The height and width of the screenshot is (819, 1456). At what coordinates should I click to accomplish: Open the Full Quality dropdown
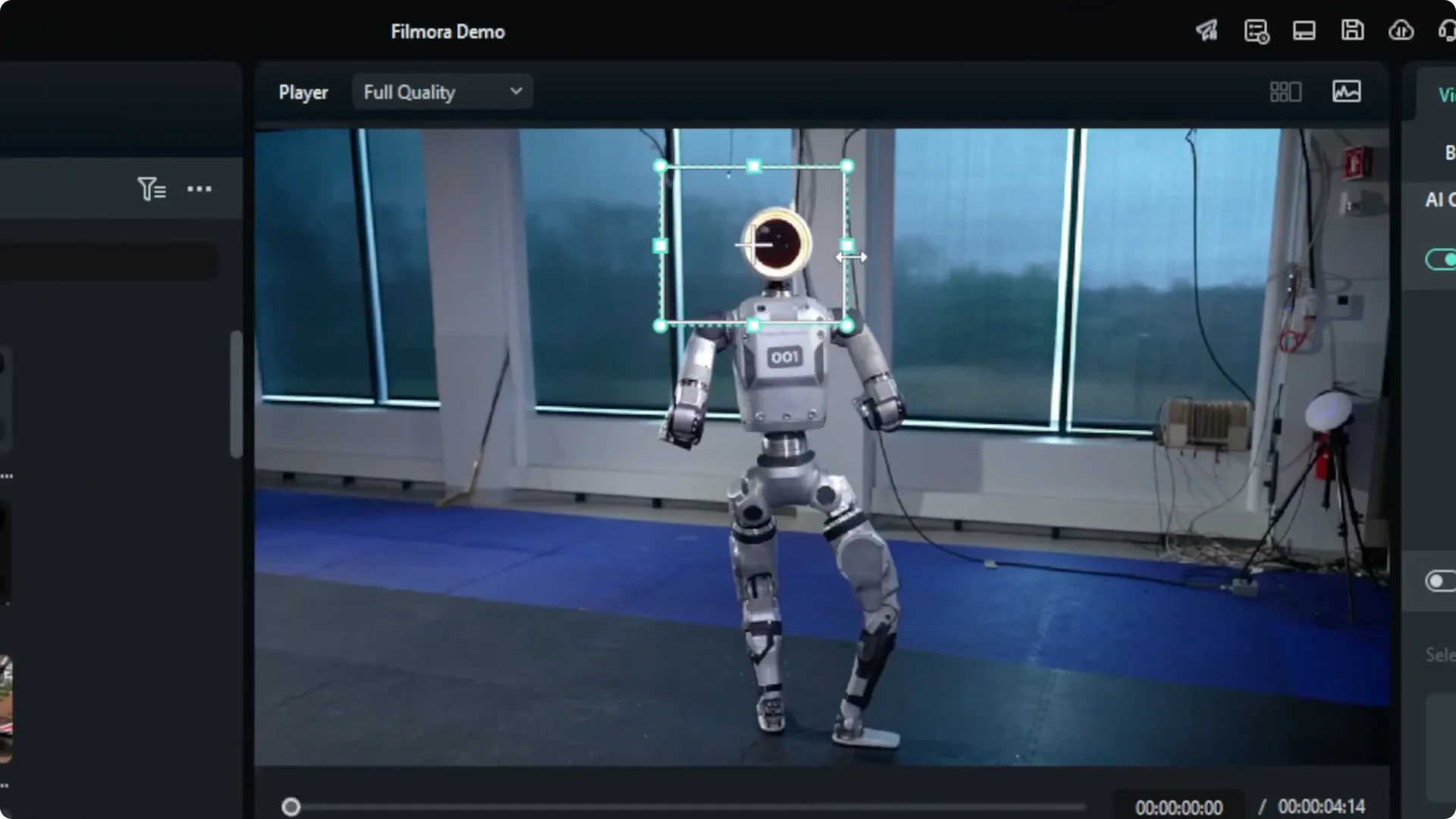pyautogui.click(x=442, y=91)
